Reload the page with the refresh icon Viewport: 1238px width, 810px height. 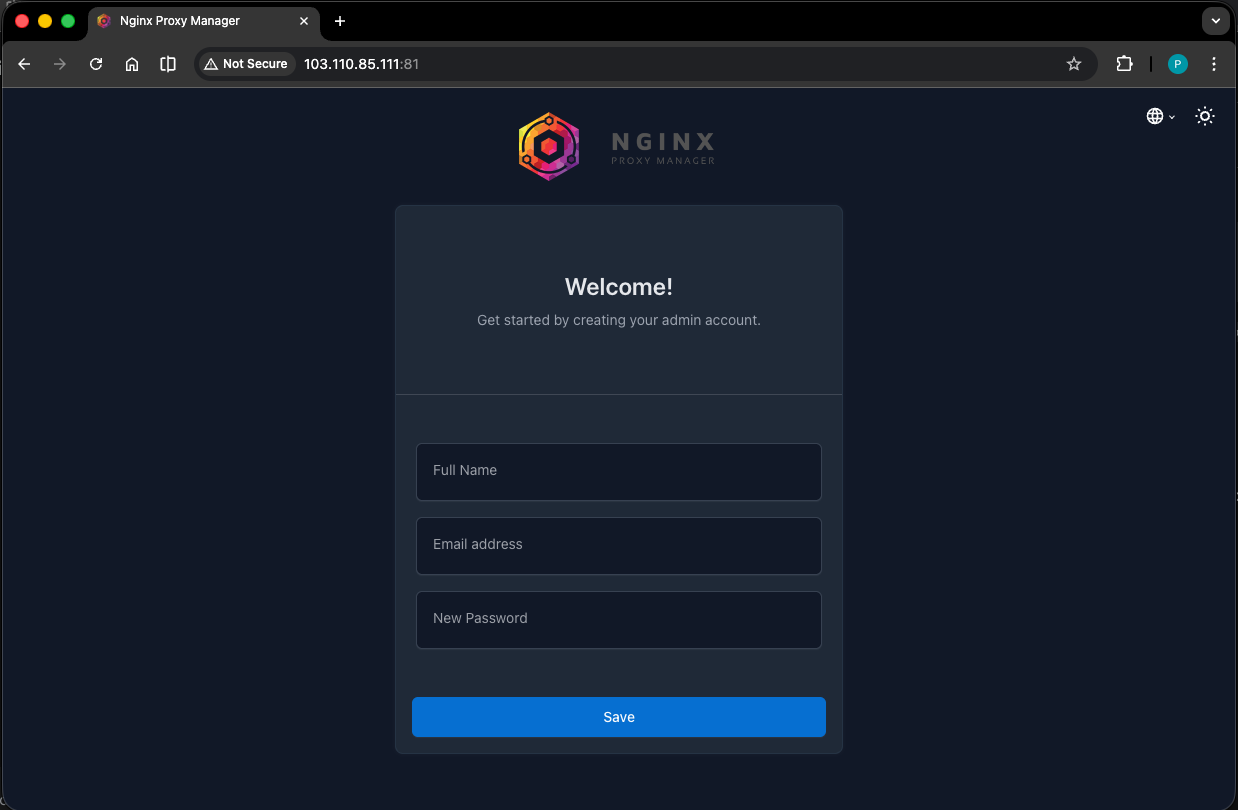coord(96,64)
